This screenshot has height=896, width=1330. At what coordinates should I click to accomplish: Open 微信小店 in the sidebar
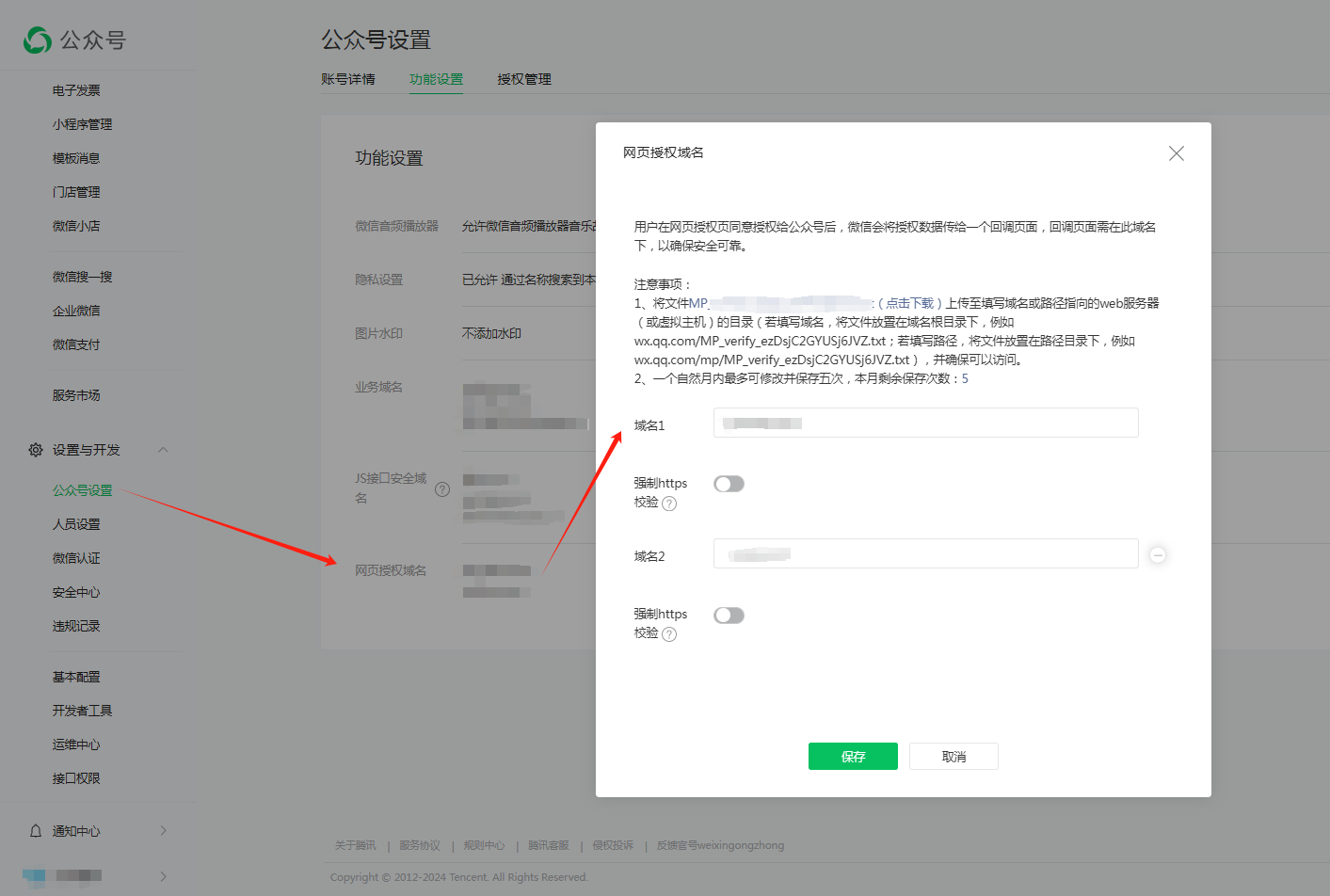(x=76, y=226)
